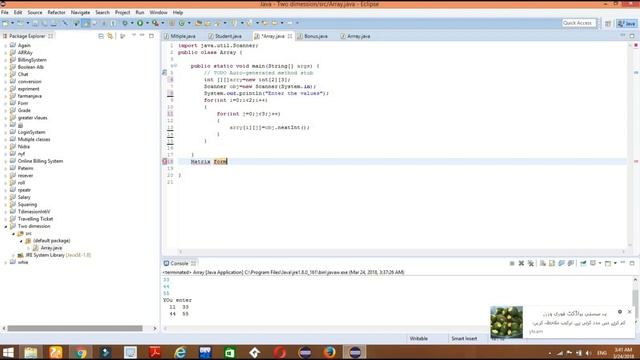
Task: Click Remove All Terminated Launches double-X icon
Action: (531, 263)
